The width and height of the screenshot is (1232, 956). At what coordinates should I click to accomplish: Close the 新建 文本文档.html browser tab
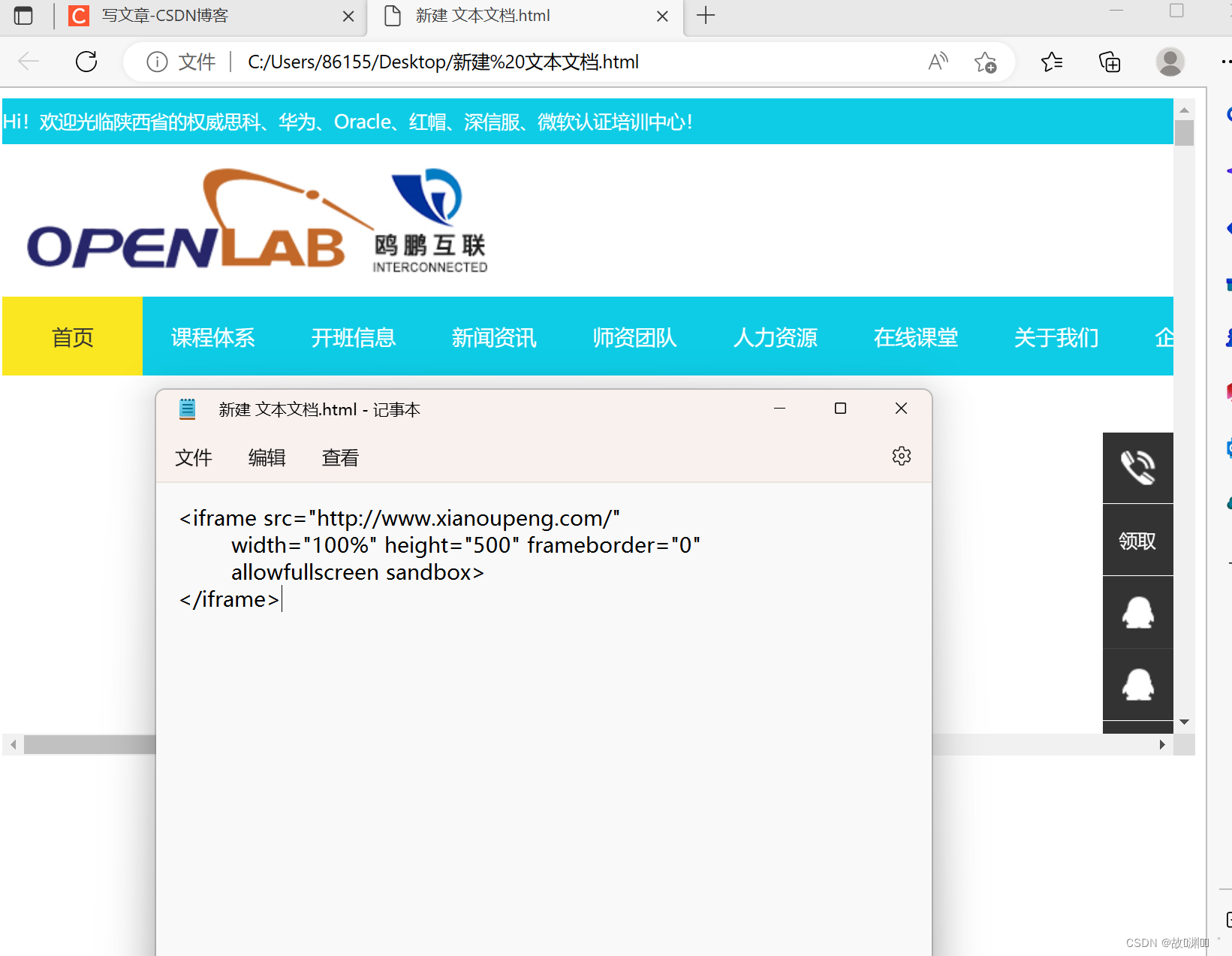pos(662,16)
